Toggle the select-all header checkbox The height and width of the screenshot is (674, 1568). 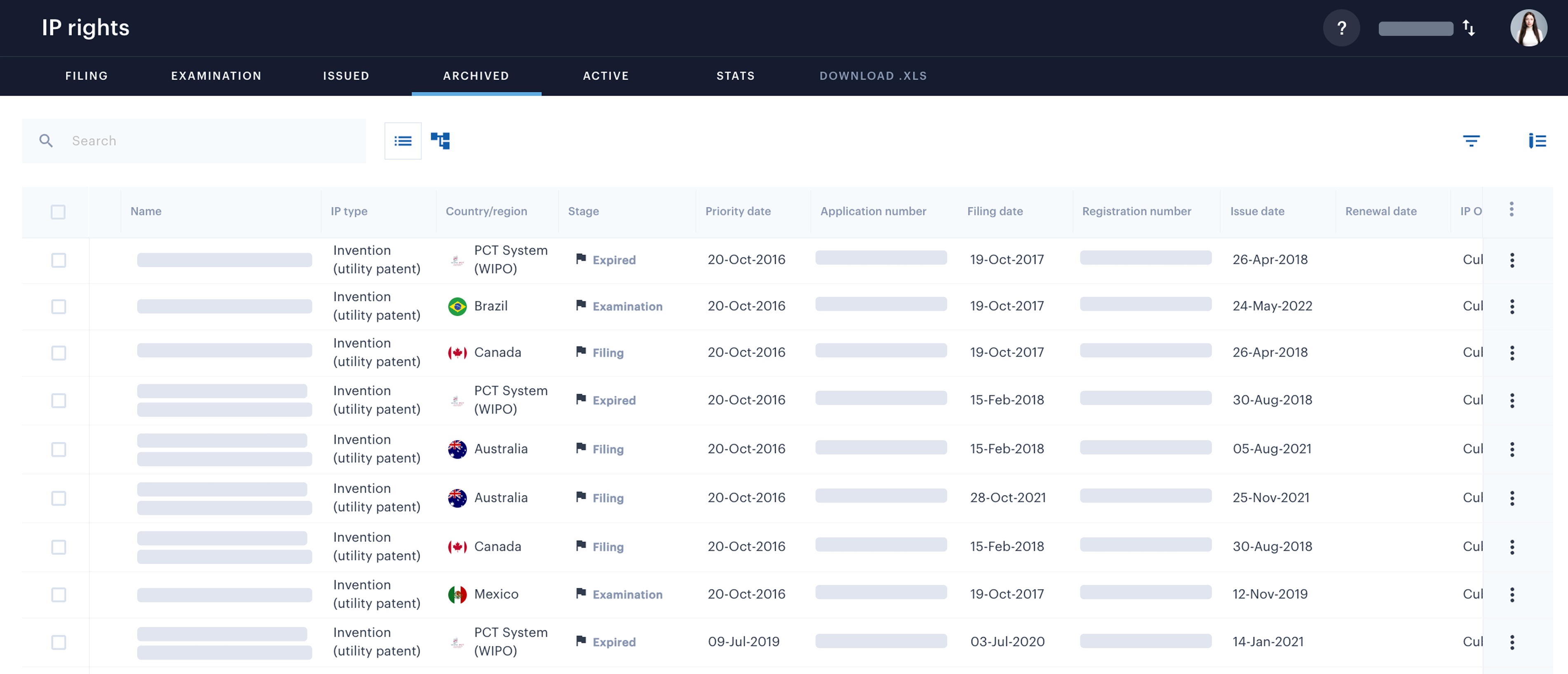pyautogui.click(x=59, y=212)
